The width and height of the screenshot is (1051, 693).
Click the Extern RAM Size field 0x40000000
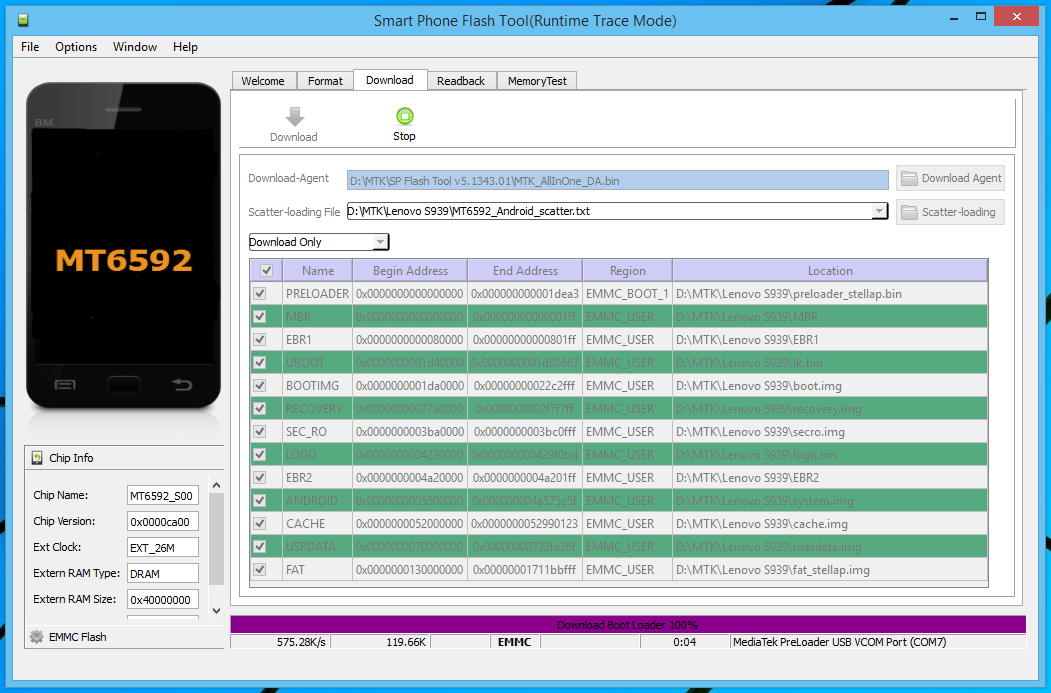[163, 600]
